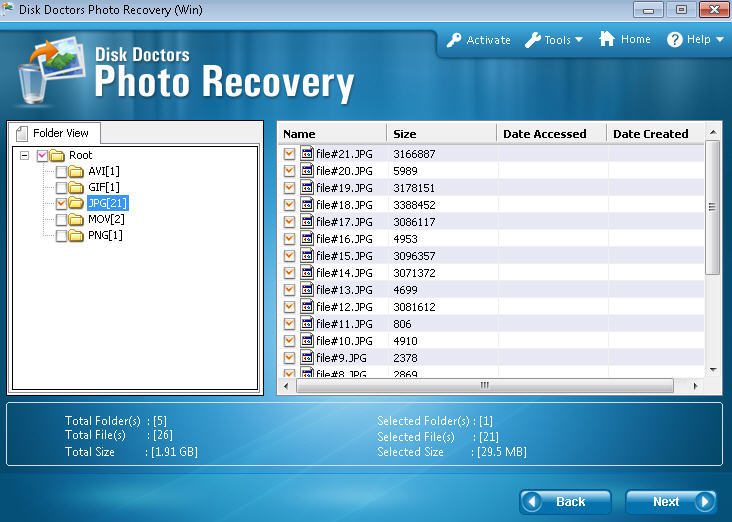Click the image icon of file#17.JPG
The image size is (732, 522).
pyautogui.click(x=307, y=221)
